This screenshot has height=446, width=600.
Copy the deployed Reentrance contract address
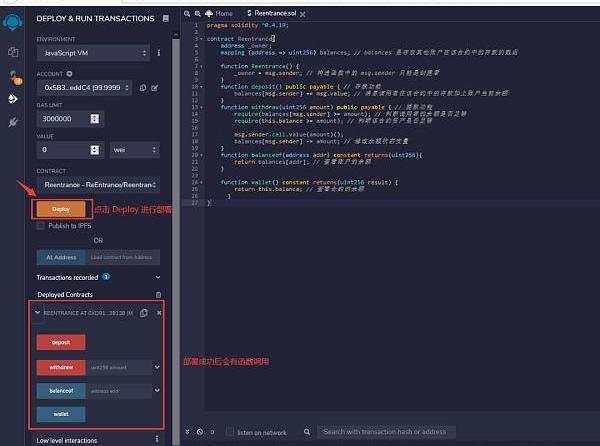coord(144,313)
